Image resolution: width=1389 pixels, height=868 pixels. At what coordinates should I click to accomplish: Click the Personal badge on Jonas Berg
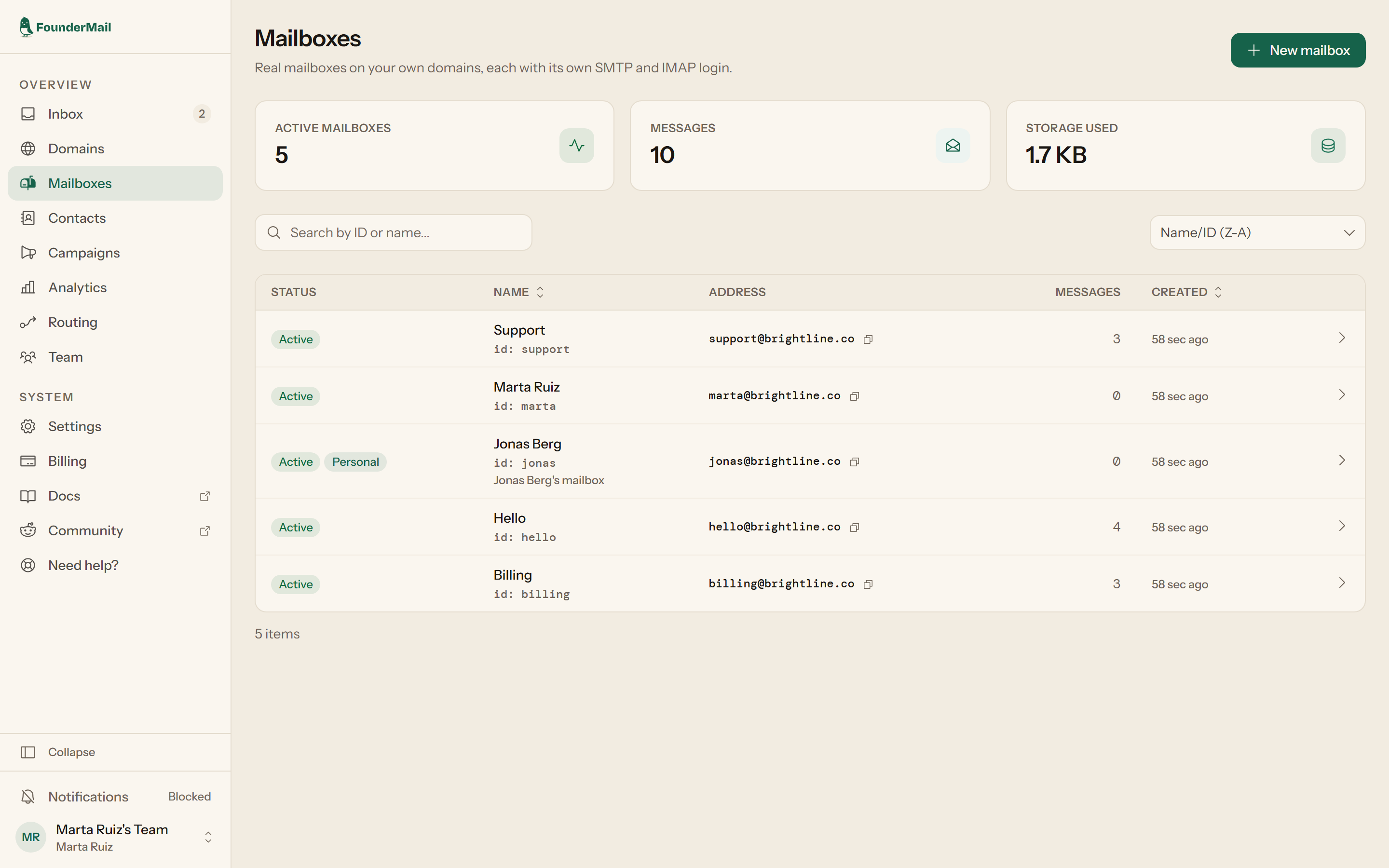click(x=355, y=462)
